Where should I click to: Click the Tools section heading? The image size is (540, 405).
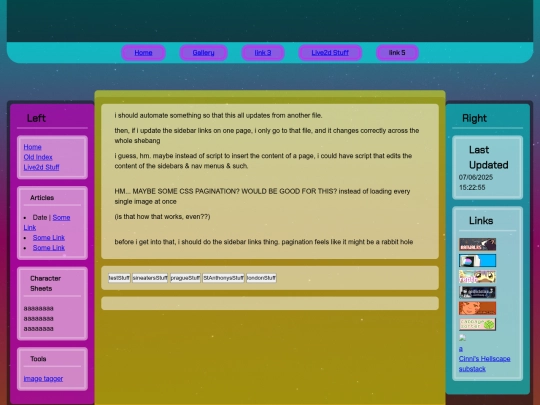click(x=38, y=359)
